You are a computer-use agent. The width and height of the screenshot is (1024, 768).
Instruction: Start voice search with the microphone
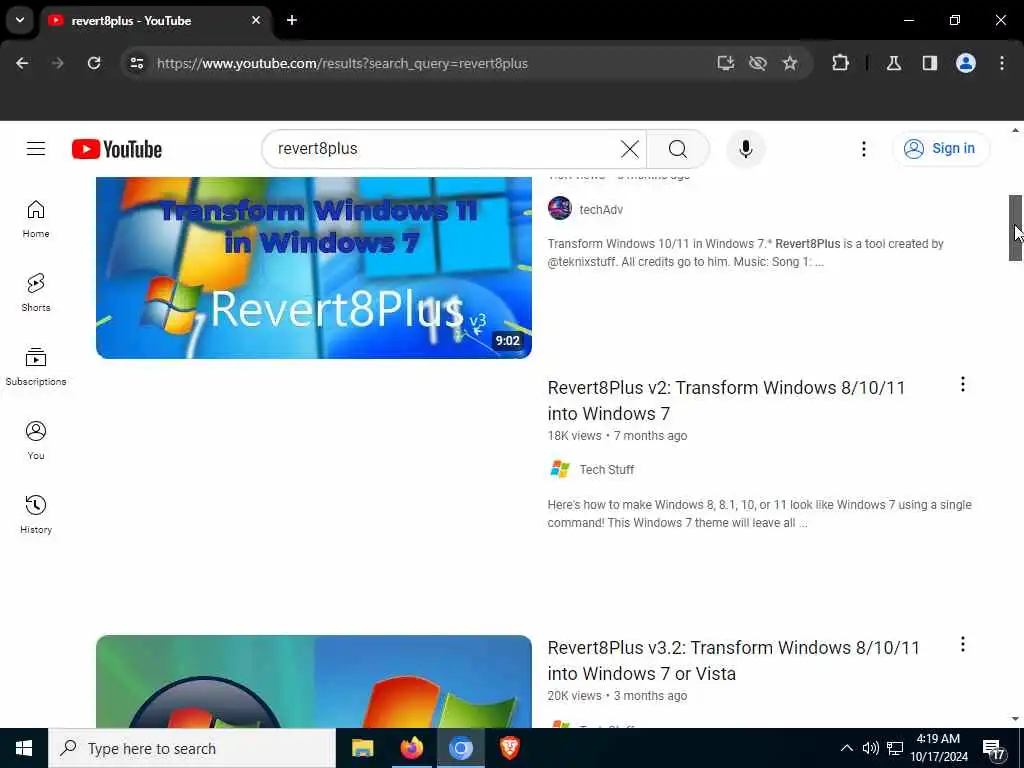pos(745,149)
